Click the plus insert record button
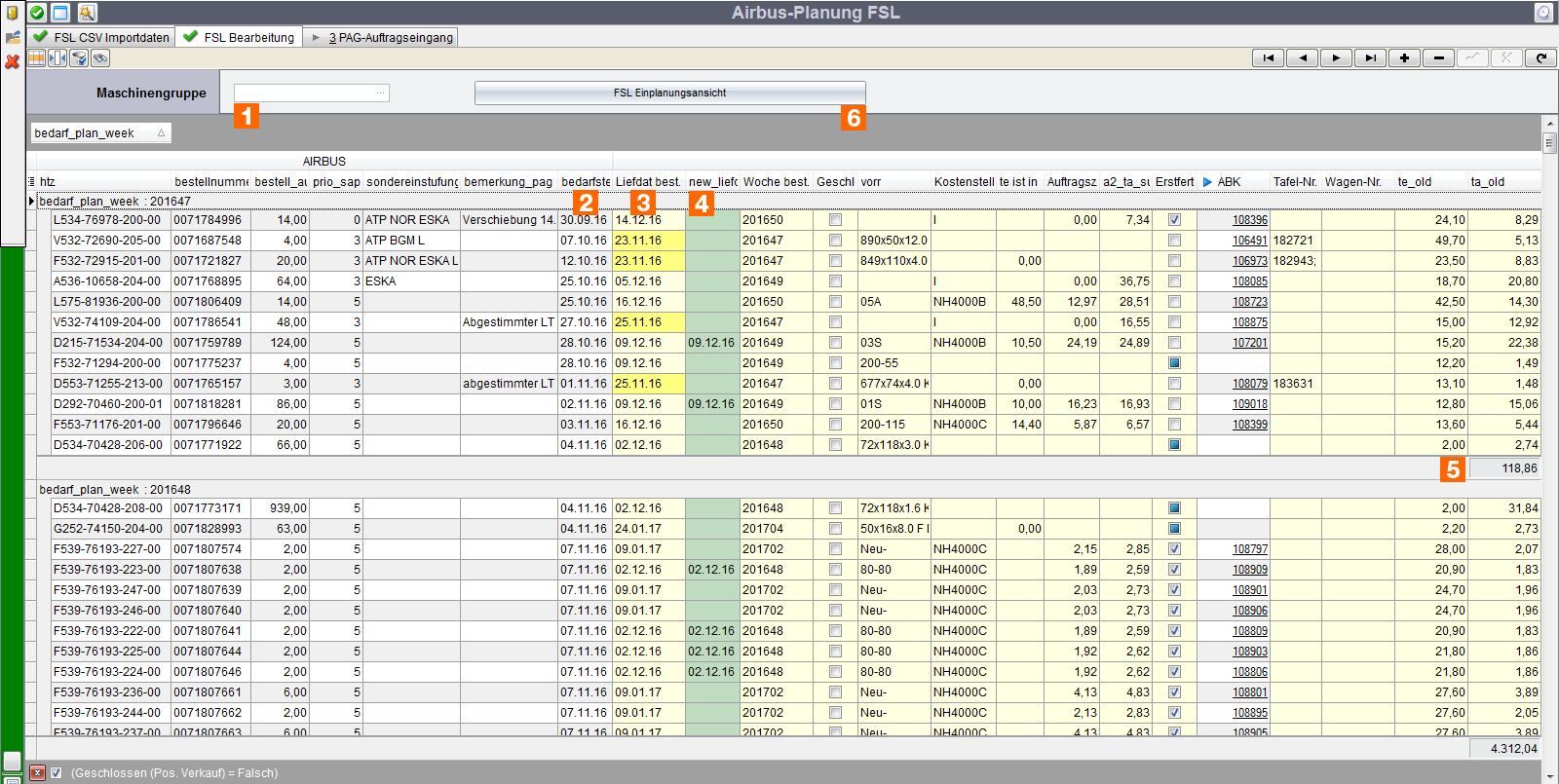The width and height of the screenshot is (1559, 784). coord(1404,57)
